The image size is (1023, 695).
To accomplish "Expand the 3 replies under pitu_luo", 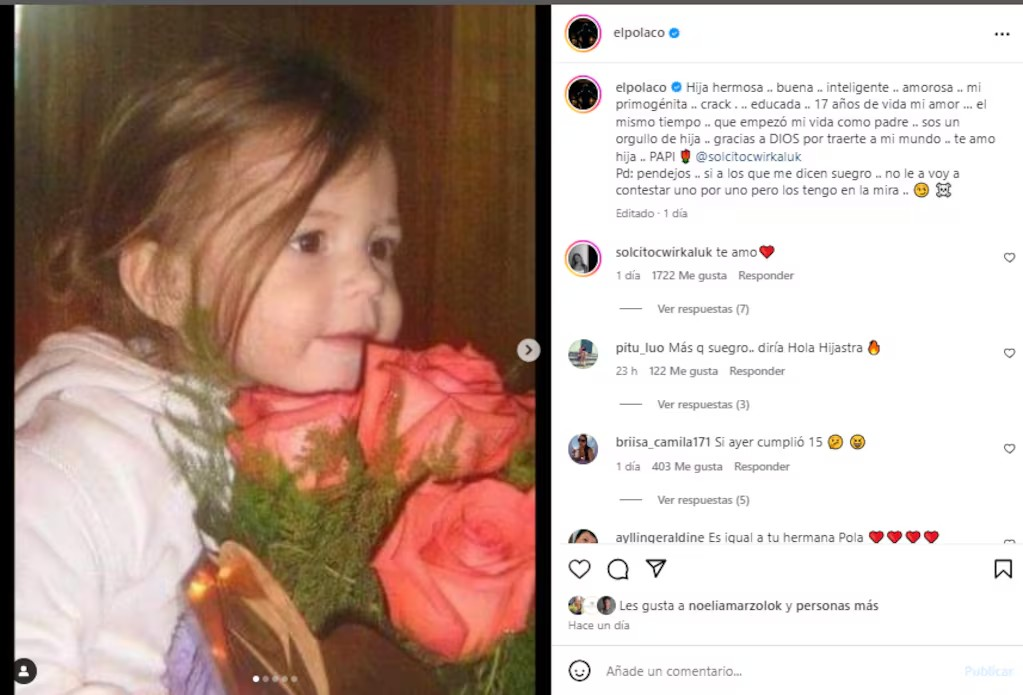I will click(702, 405).
